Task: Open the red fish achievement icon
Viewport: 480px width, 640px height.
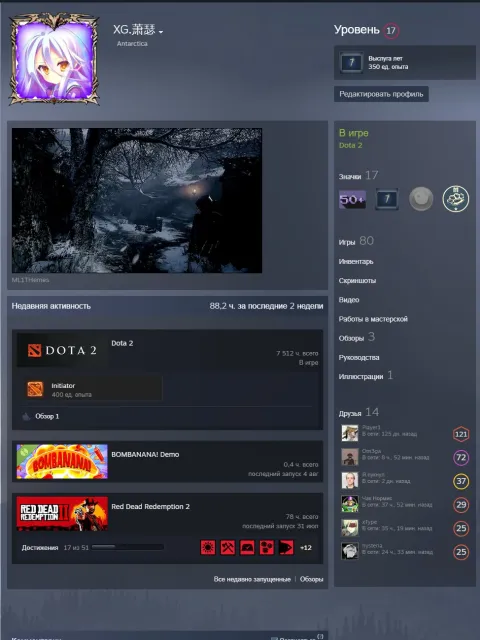Action: point(286,547)
